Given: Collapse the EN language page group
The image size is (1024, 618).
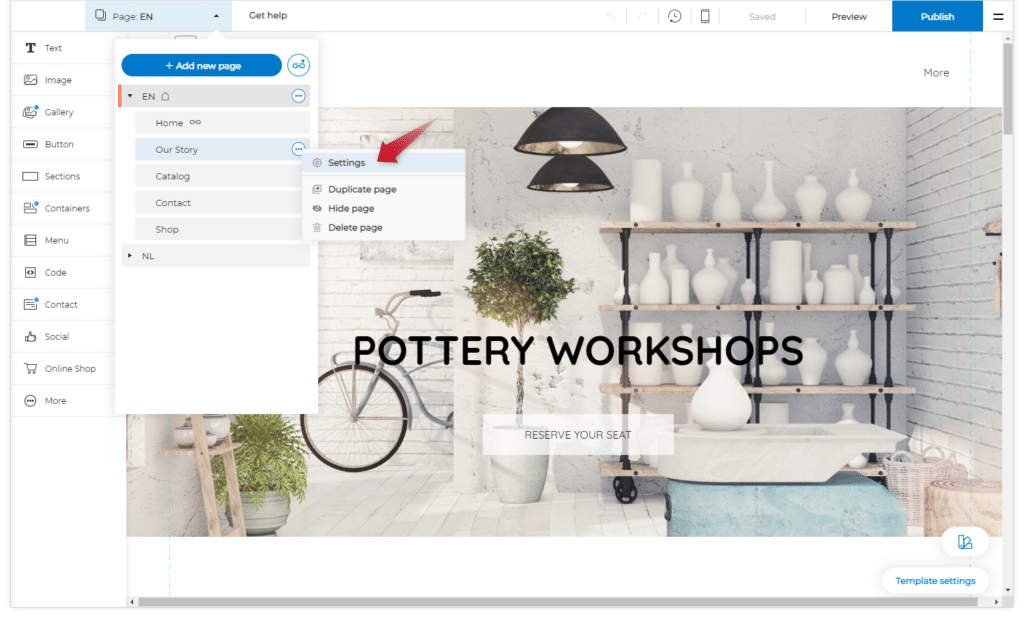Looking at the screenshot, I should click(x=130, y=96).
